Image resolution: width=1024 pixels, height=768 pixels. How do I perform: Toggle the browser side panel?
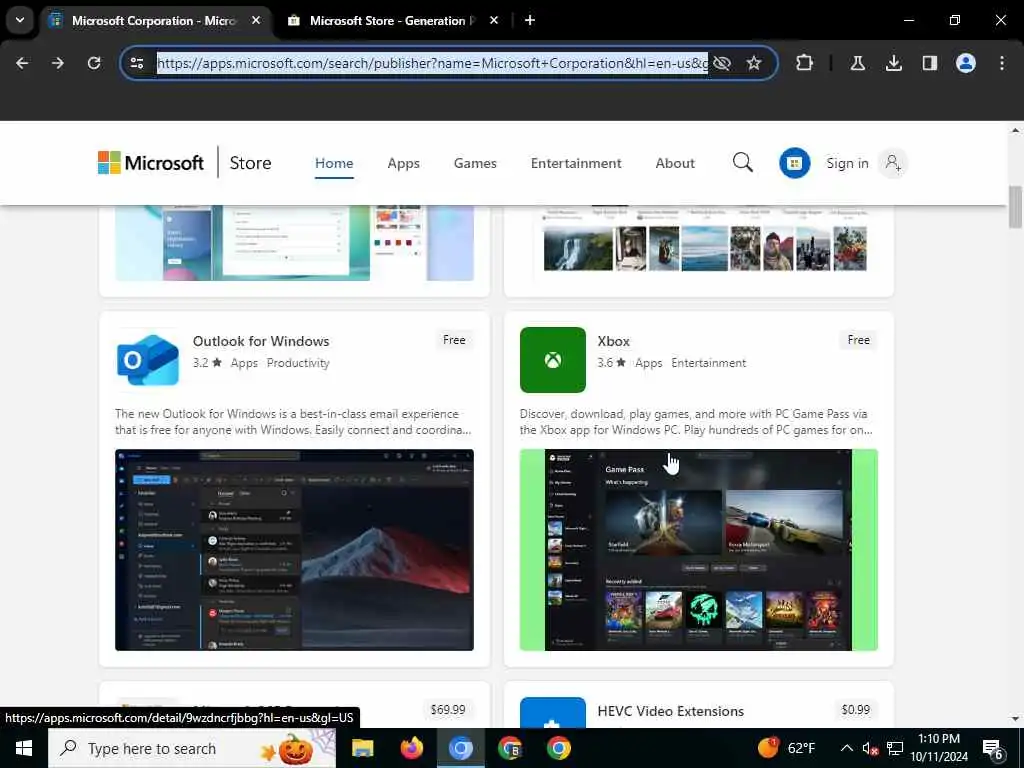929,63
